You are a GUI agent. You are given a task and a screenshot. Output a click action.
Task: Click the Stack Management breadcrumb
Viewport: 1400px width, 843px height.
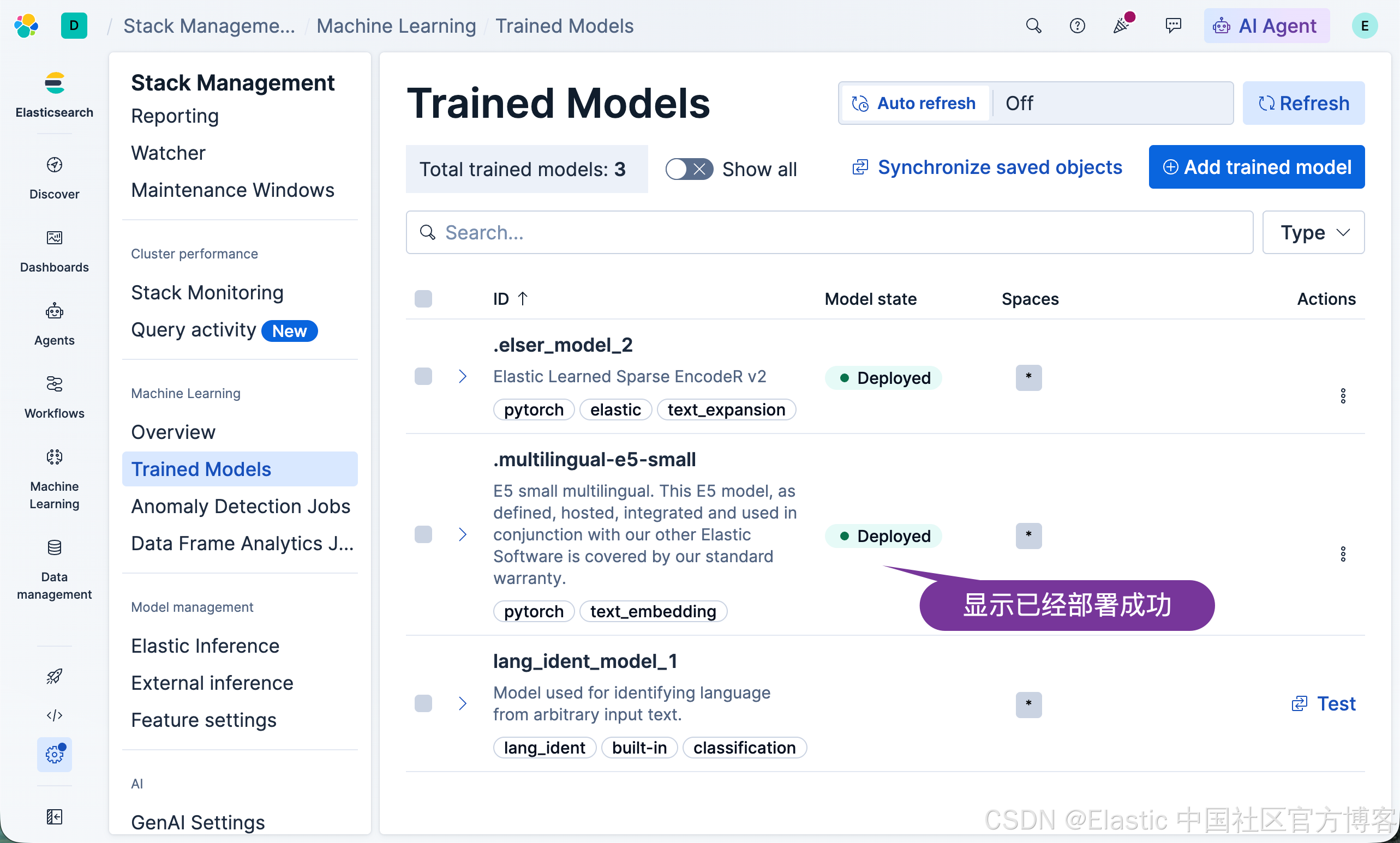pos(209,26)
